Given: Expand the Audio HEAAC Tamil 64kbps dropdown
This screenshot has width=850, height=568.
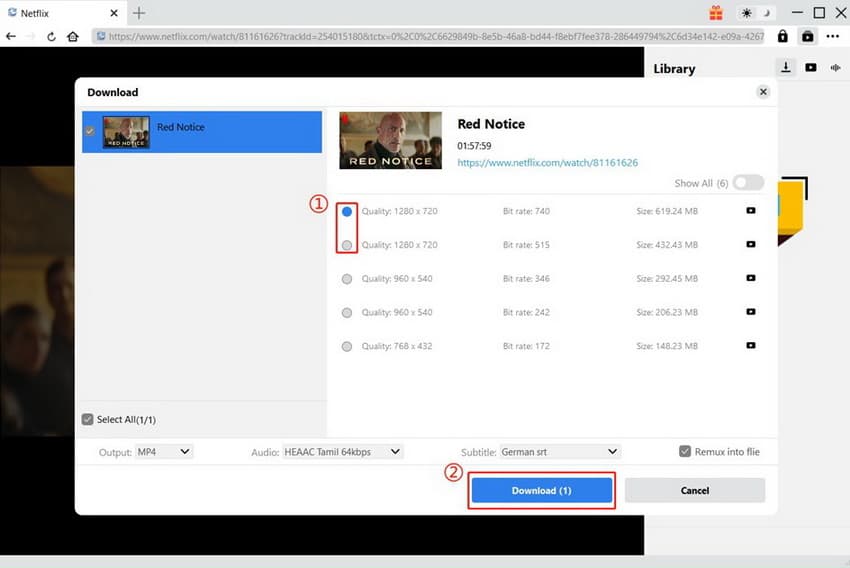Looking at the screenshot, I should click(x=342, y=452).
